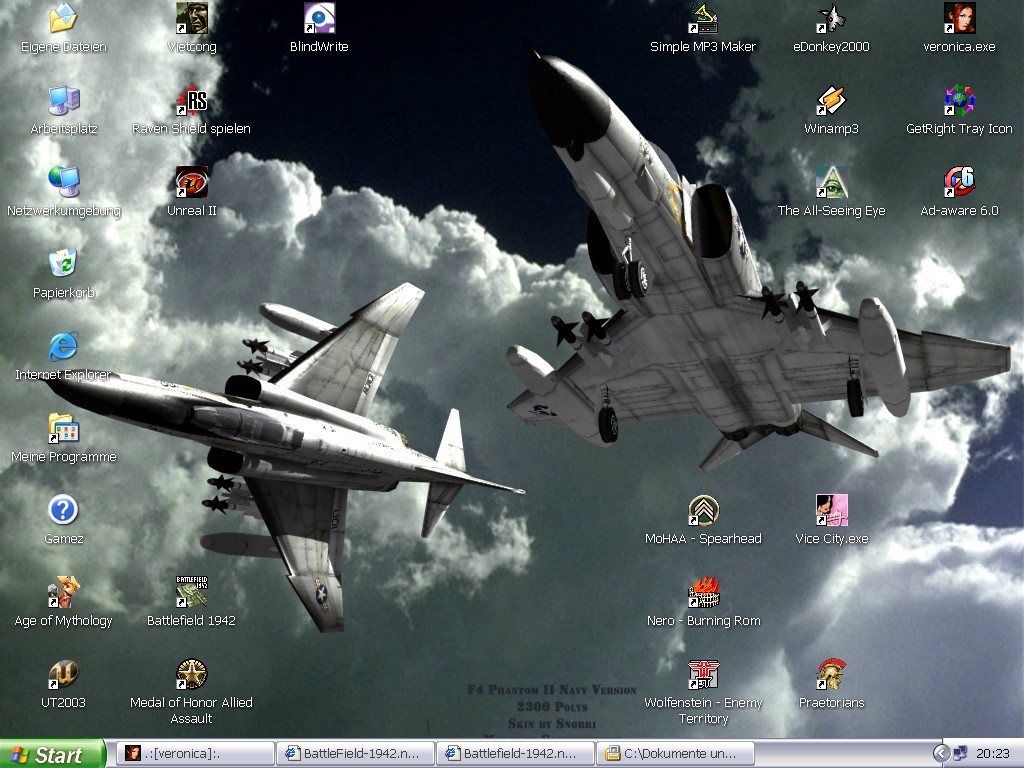The width and height of the screenshot is (1024, 768).
Task: Switch to BattleField-1942 taskbar button beside veronica
Action: [355, 754]
